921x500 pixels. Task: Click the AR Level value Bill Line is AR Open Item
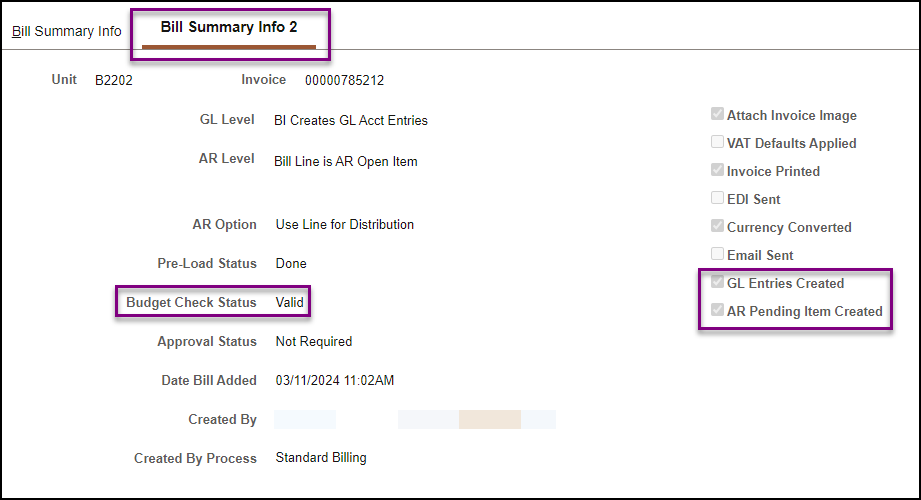click(x=346, y=161)
